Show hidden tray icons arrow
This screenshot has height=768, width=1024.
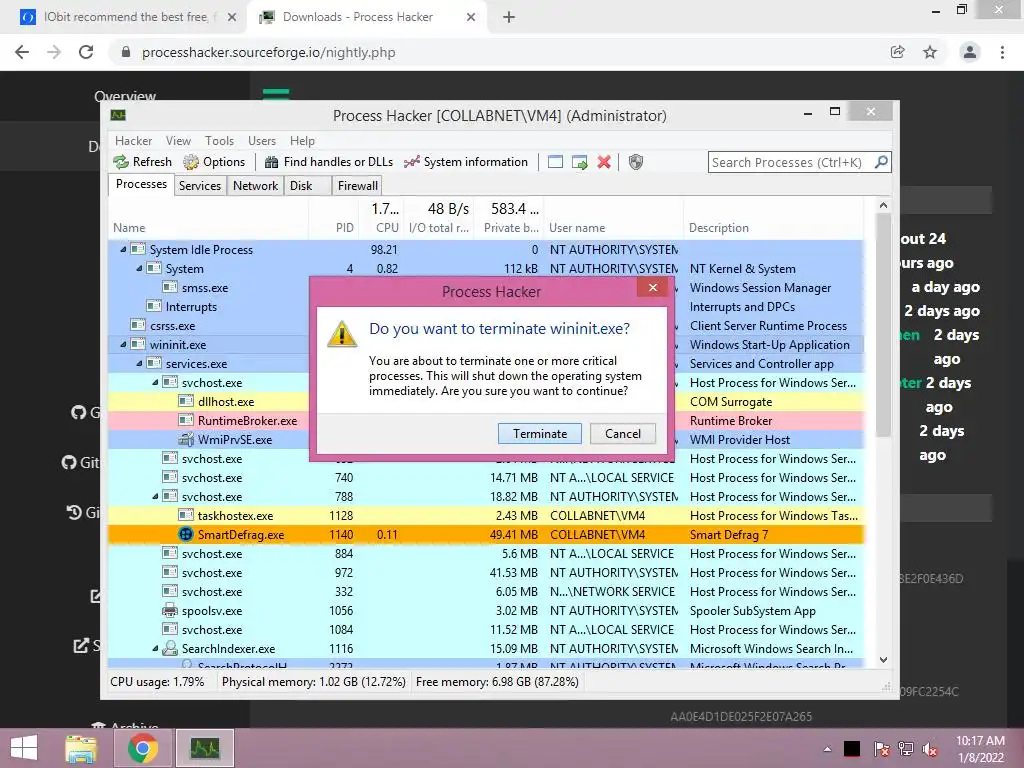pos(827,749)
